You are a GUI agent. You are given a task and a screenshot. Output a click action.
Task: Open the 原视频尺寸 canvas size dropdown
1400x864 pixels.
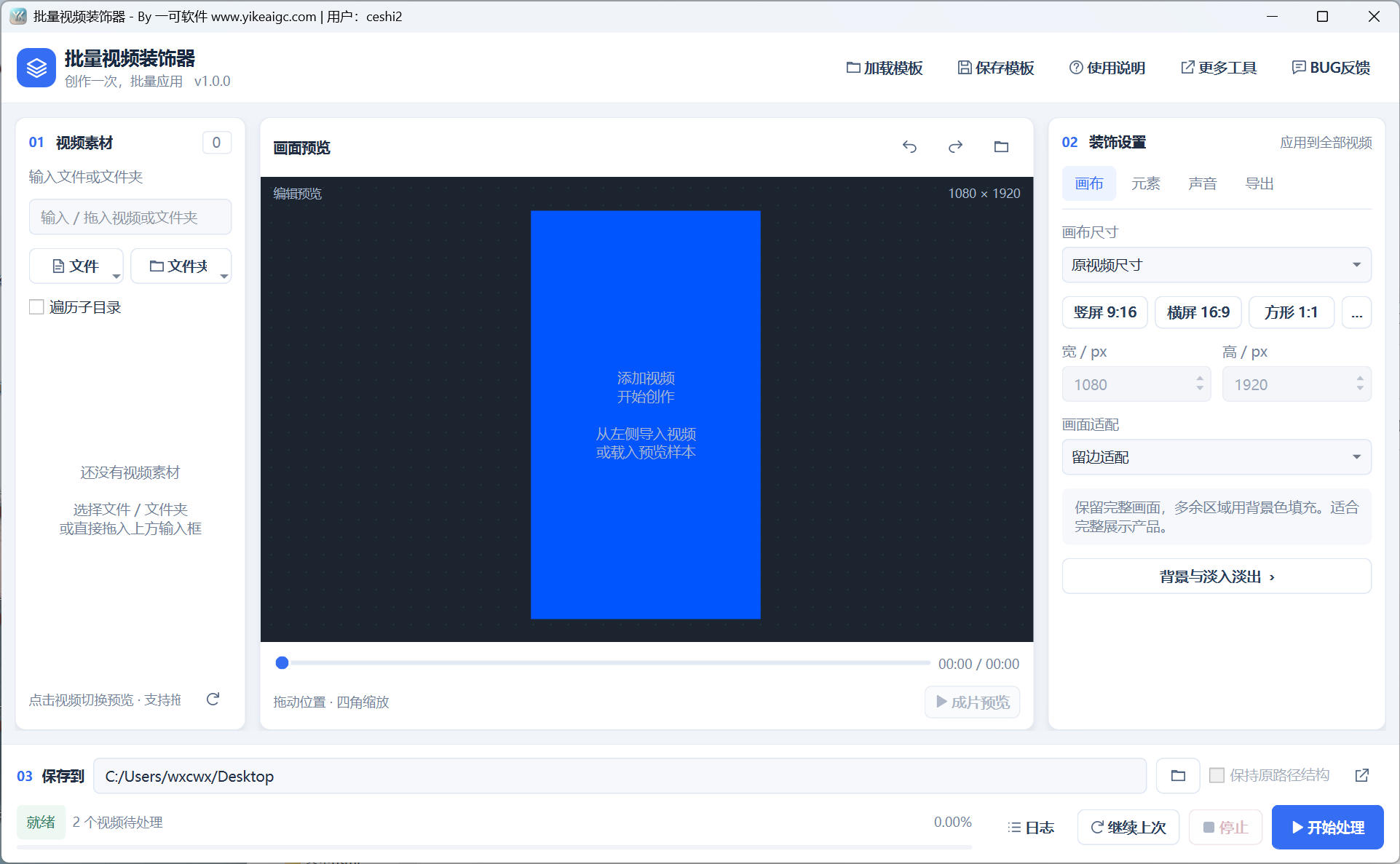click(x=1217, y=265)
